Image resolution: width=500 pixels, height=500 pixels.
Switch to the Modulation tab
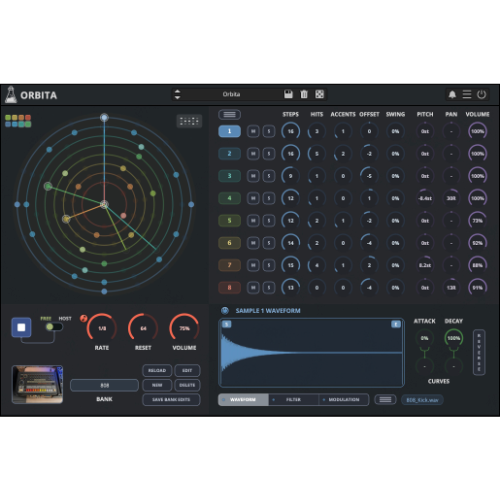[344, 400]
